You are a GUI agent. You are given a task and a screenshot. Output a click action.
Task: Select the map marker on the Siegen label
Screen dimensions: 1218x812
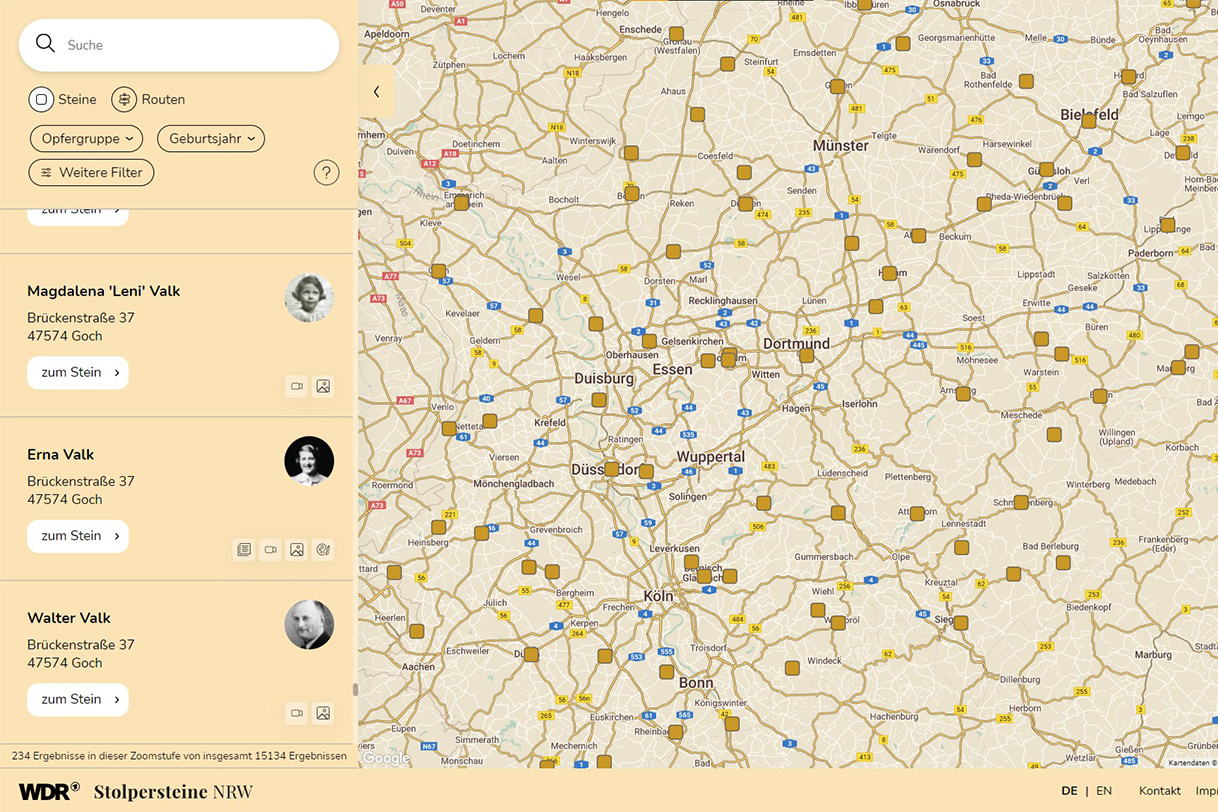(961, 623)
